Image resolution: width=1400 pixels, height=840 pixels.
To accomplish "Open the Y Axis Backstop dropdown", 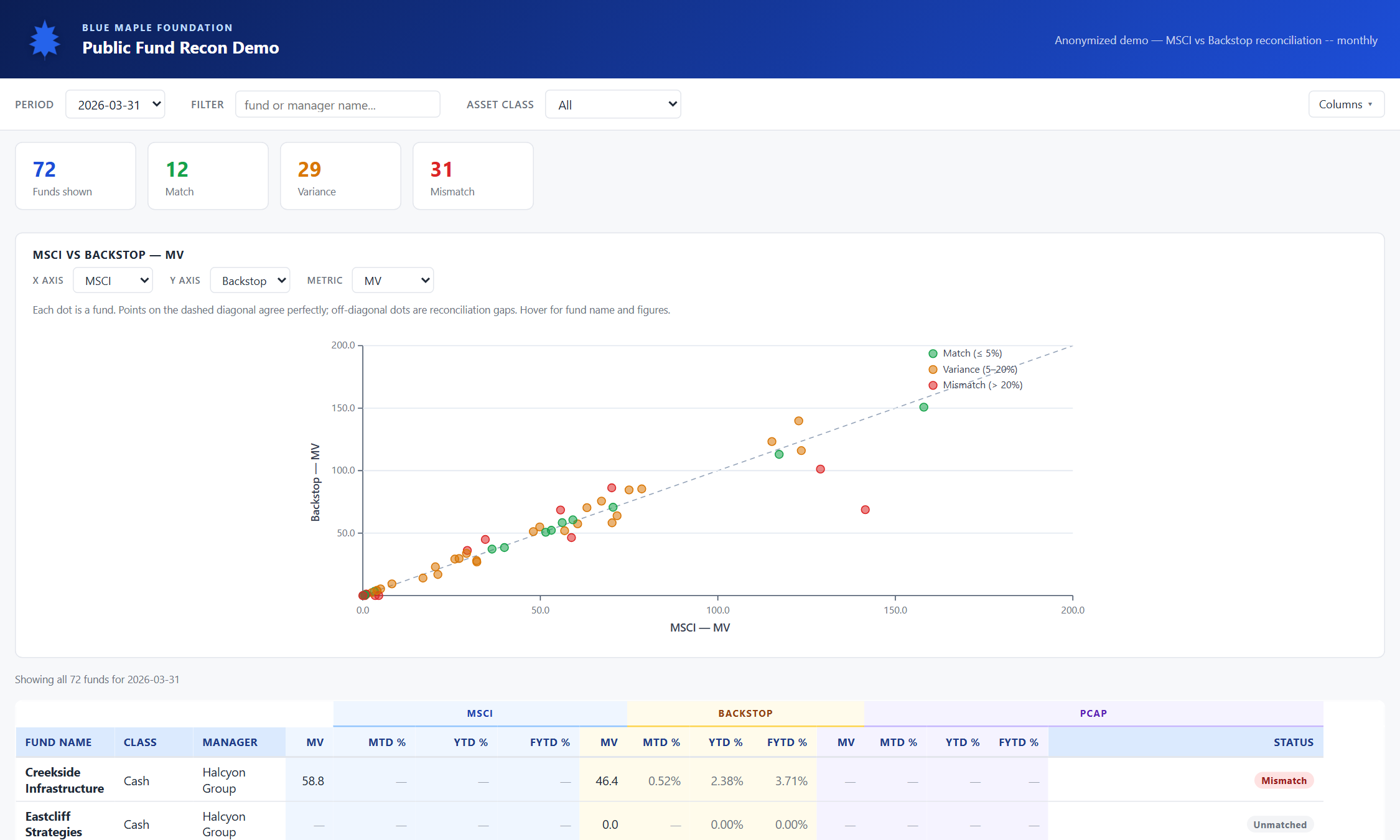I will tap(250, 281).
